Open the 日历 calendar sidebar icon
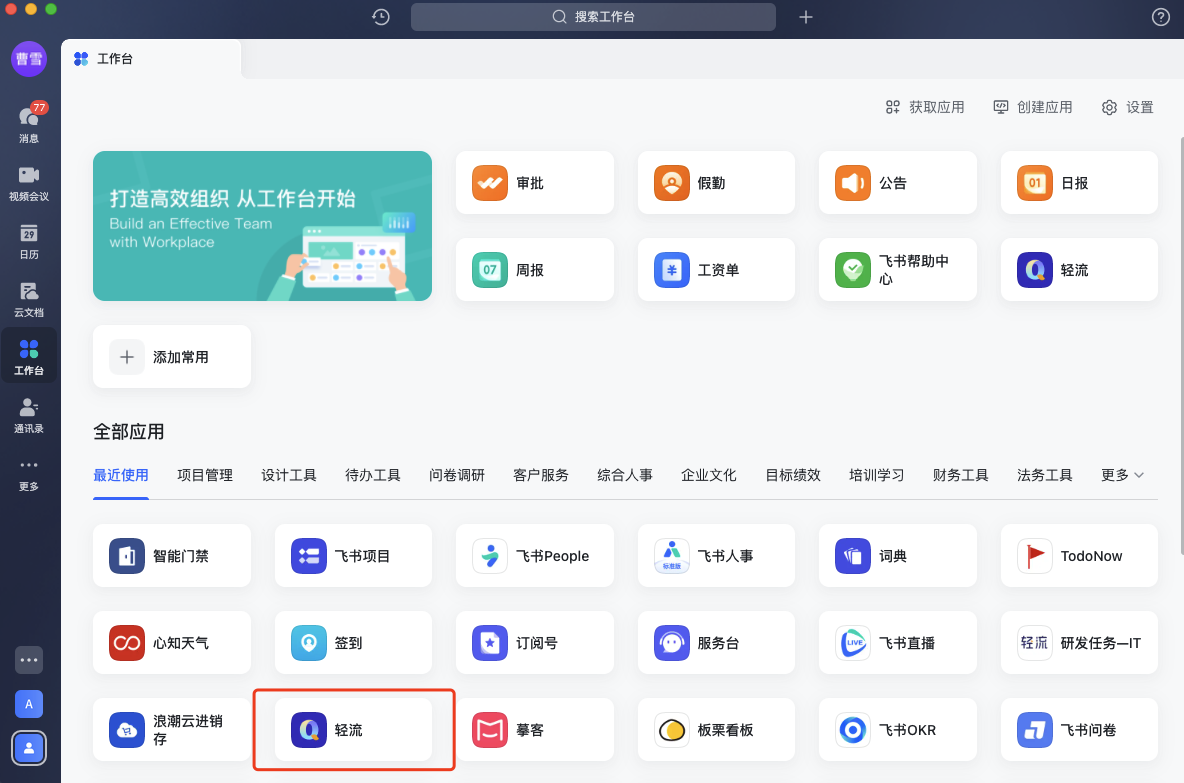This screenshot has width=1184, height=783. point(29,242)
